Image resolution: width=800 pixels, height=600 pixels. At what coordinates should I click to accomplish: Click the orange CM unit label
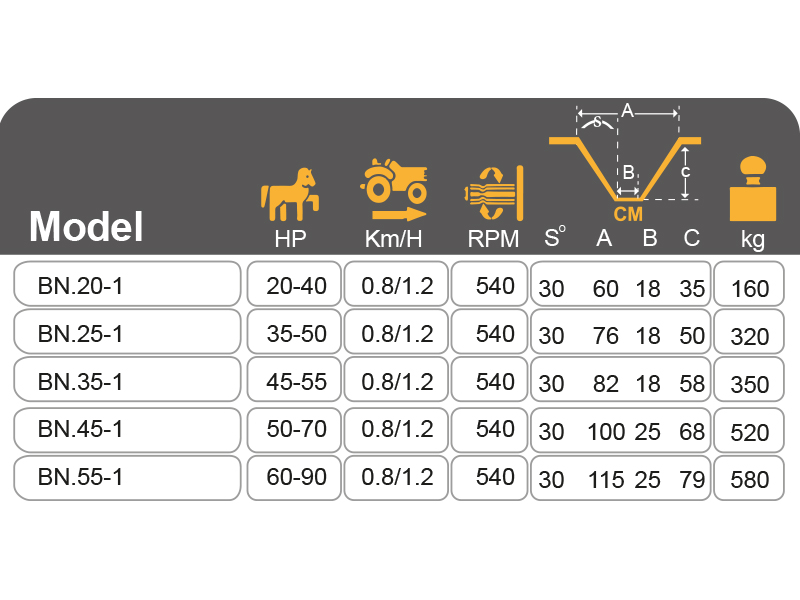point(628,214)
